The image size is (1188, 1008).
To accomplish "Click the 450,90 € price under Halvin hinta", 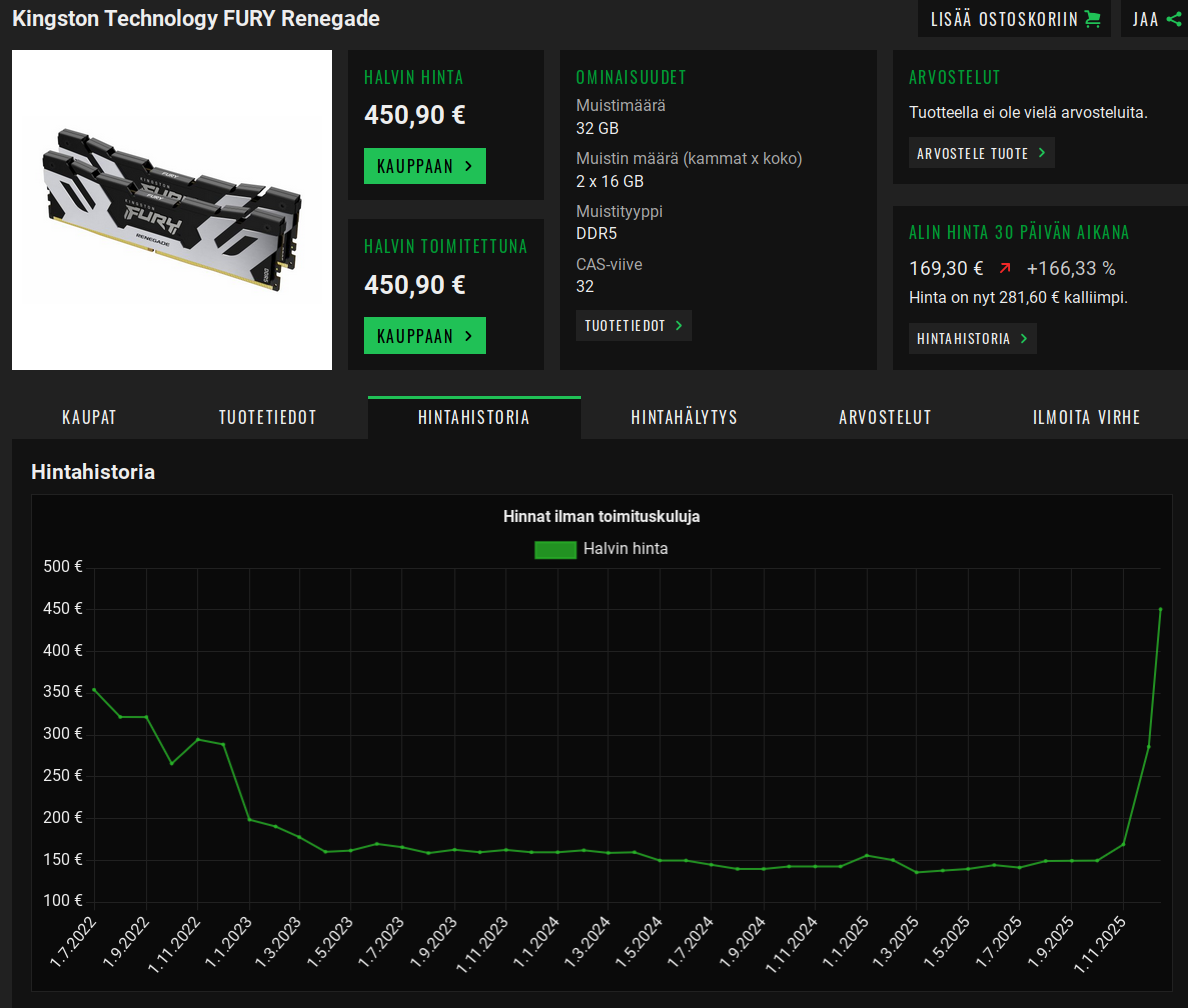I will click(414, 115).
